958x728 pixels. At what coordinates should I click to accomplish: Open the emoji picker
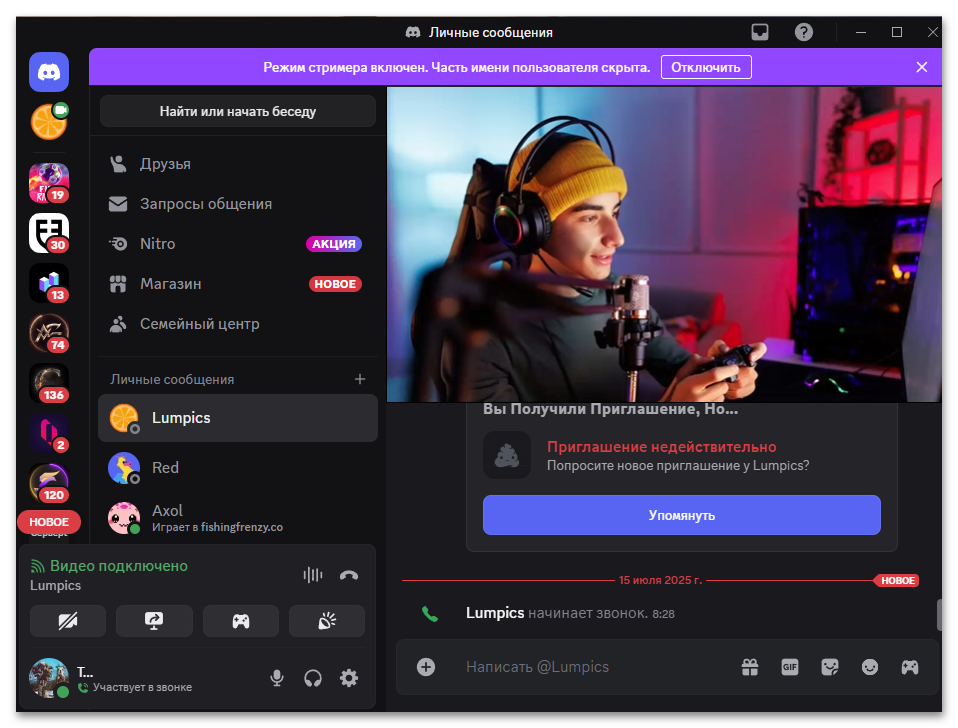[x=870, y=667]
